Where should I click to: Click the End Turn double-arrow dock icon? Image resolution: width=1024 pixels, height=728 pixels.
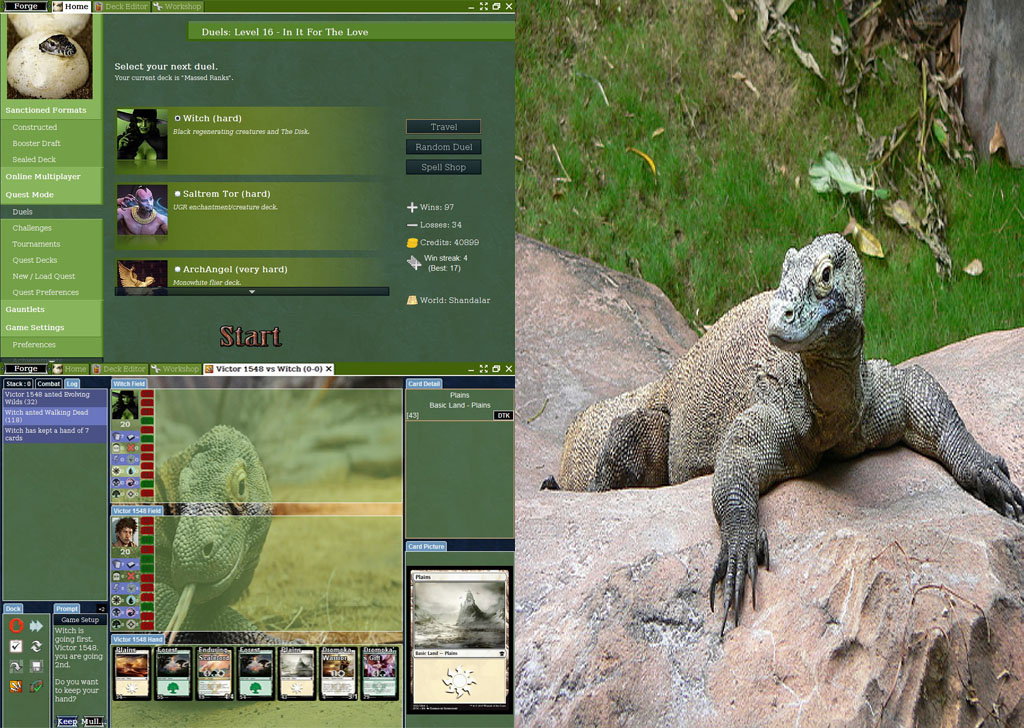click(x=37, y=626)
